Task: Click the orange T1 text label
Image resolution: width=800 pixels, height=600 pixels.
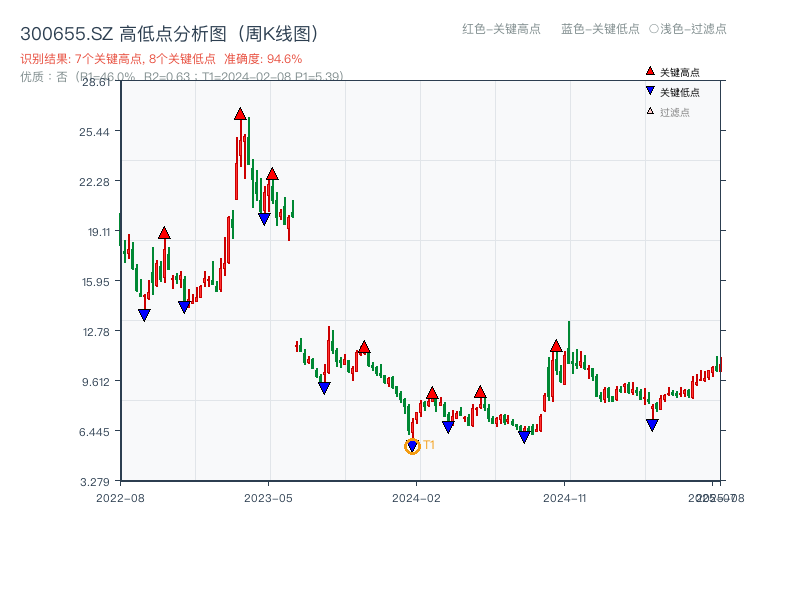Action: [429, 445]
